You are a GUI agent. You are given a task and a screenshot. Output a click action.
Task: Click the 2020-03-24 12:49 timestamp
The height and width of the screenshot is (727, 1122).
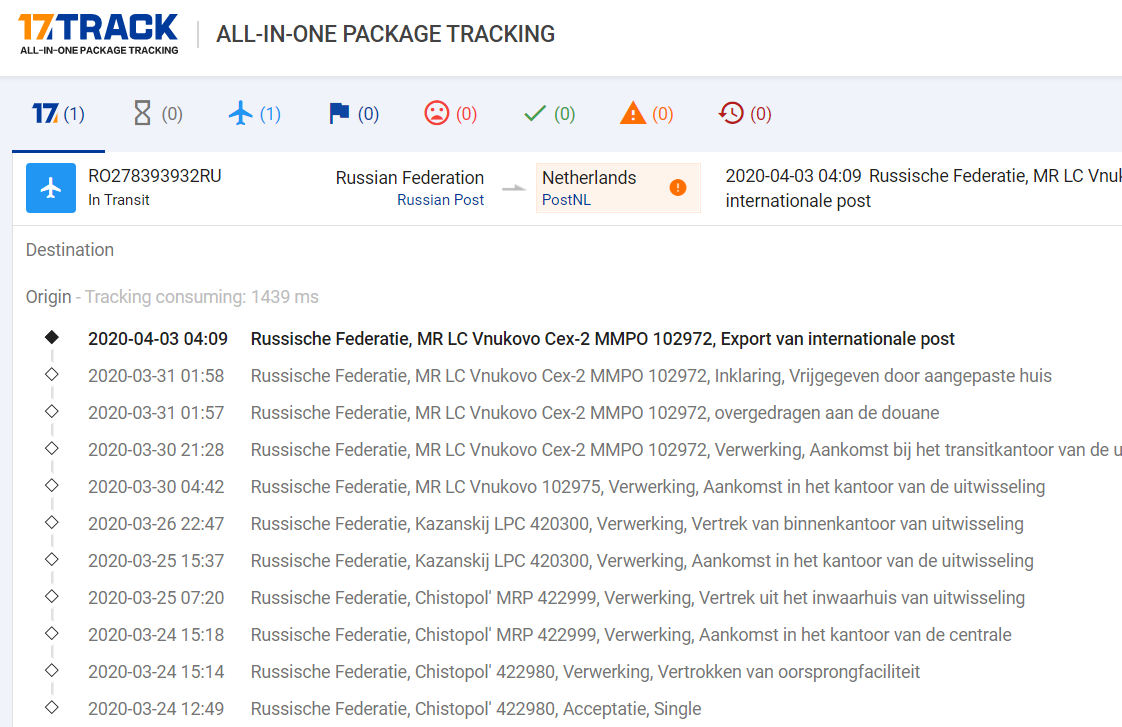[x=156, y=709]
